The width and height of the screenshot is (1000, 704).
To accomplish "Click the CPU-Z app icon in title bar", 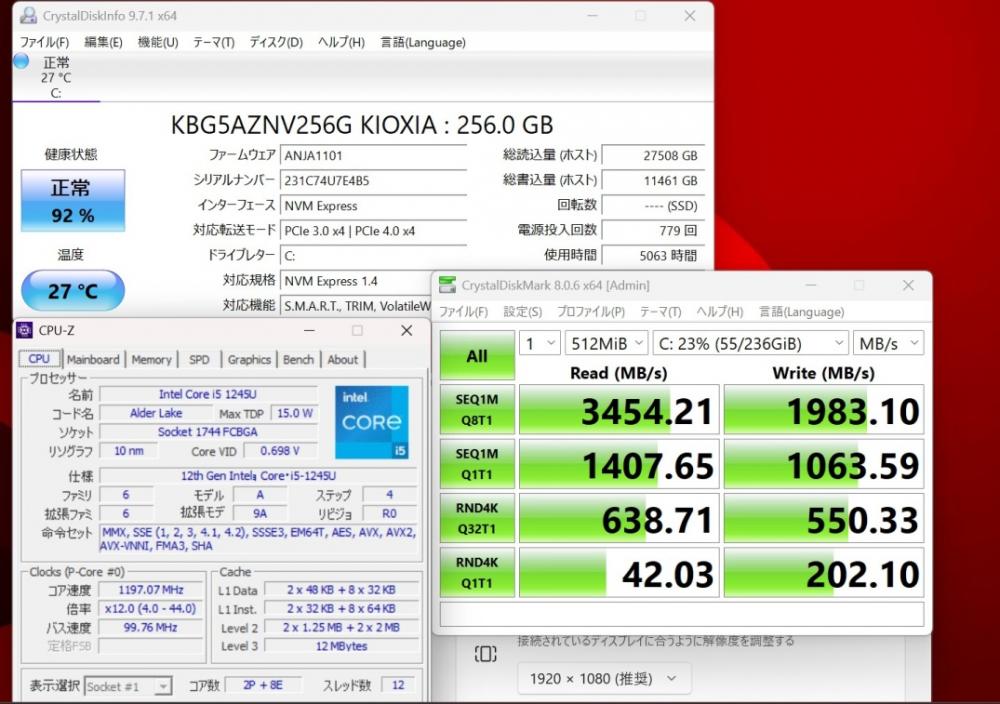I will (x=24, y=330).
